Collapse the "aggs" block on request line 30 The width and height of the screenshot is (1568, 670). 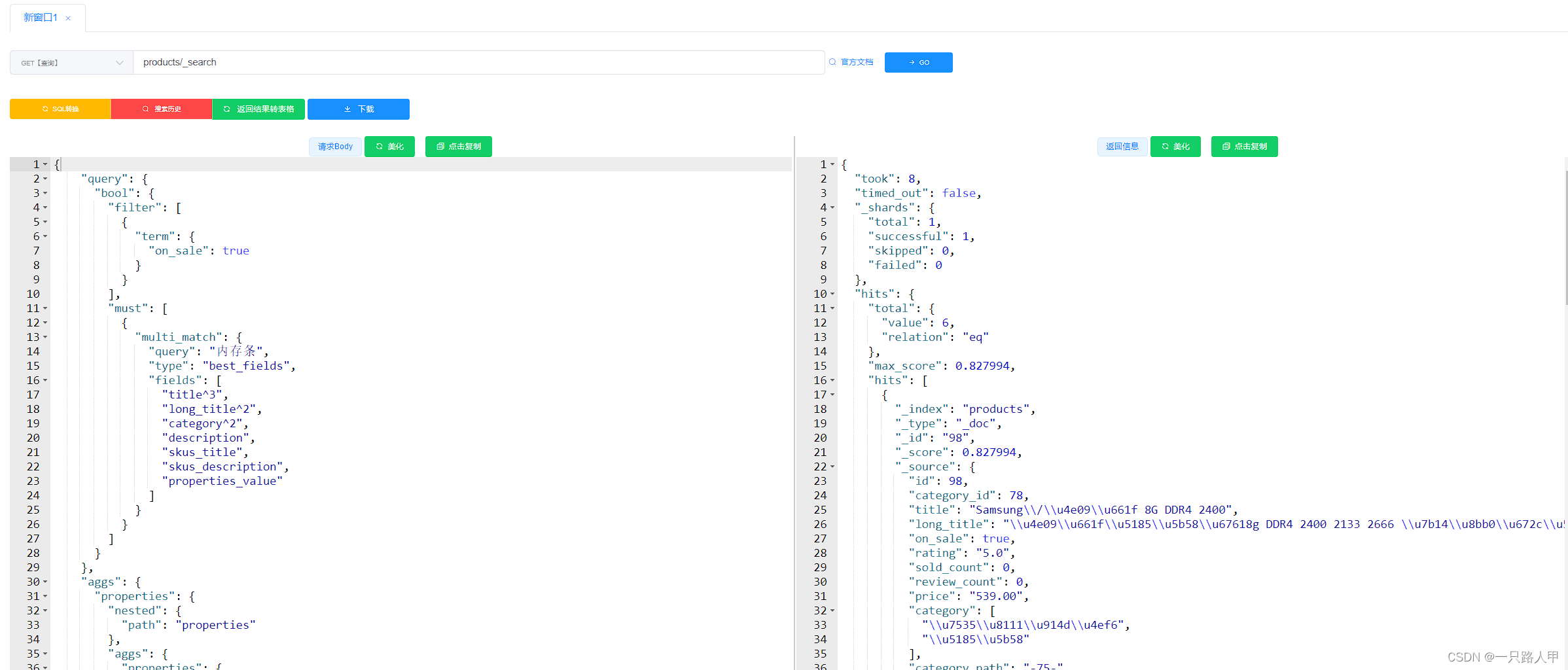coord(45,582)
